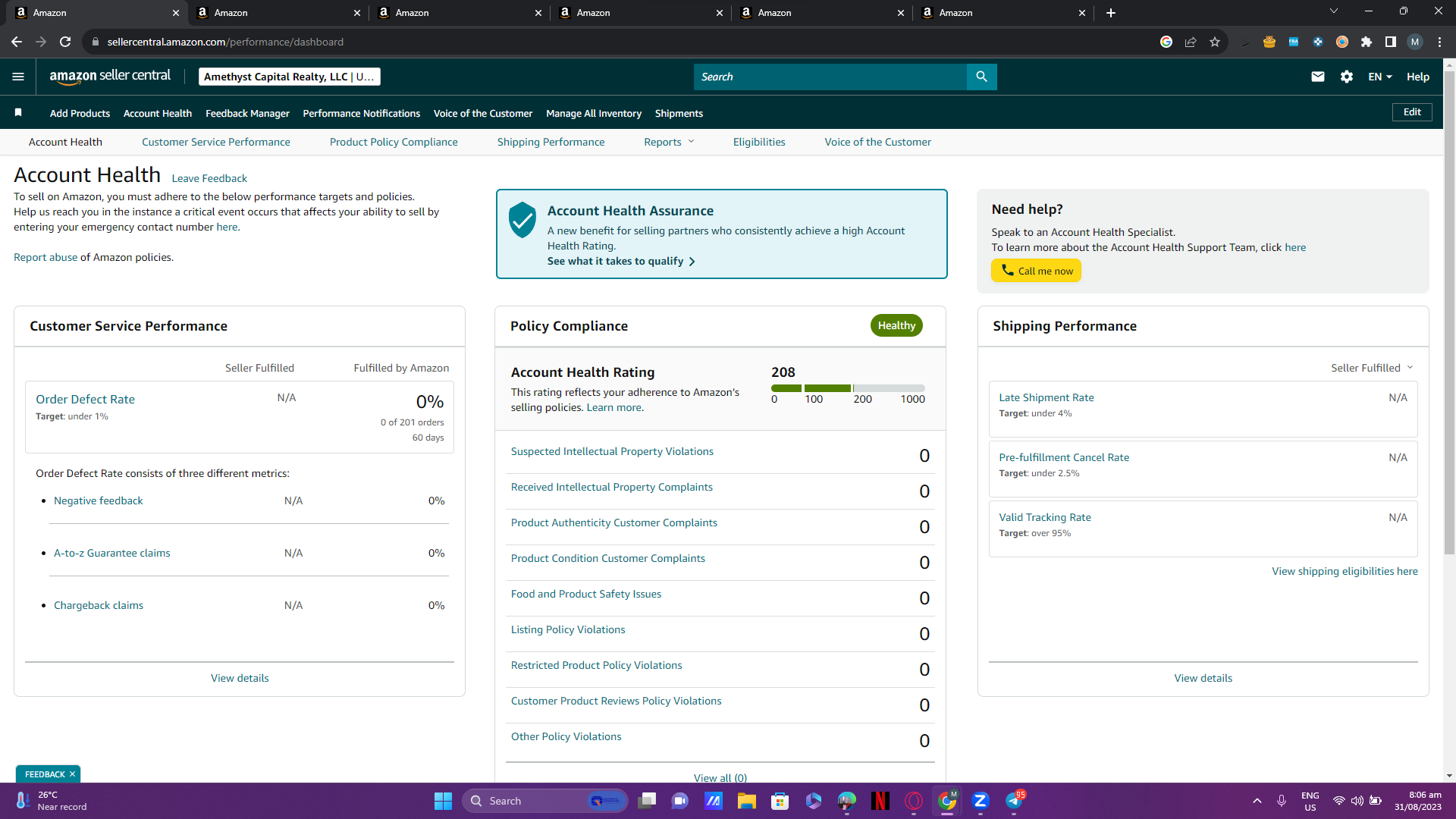1456x819 pixels.
Task: Click the Google icon in address bar
Action: point(1166,42)
